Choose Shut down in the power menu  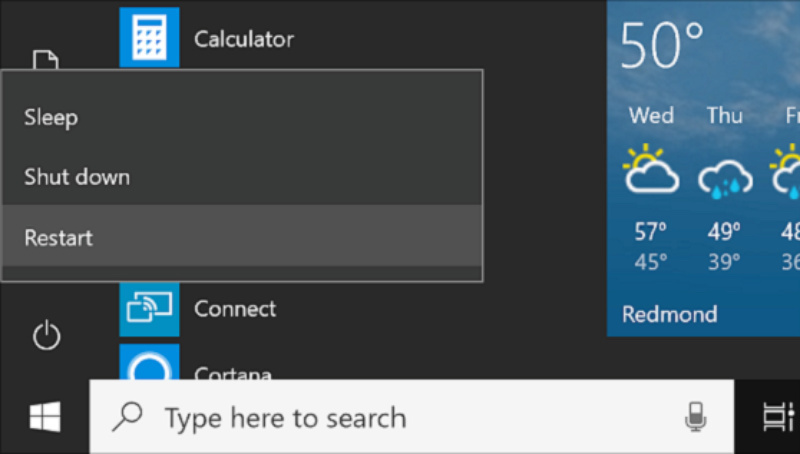[77, 177]
